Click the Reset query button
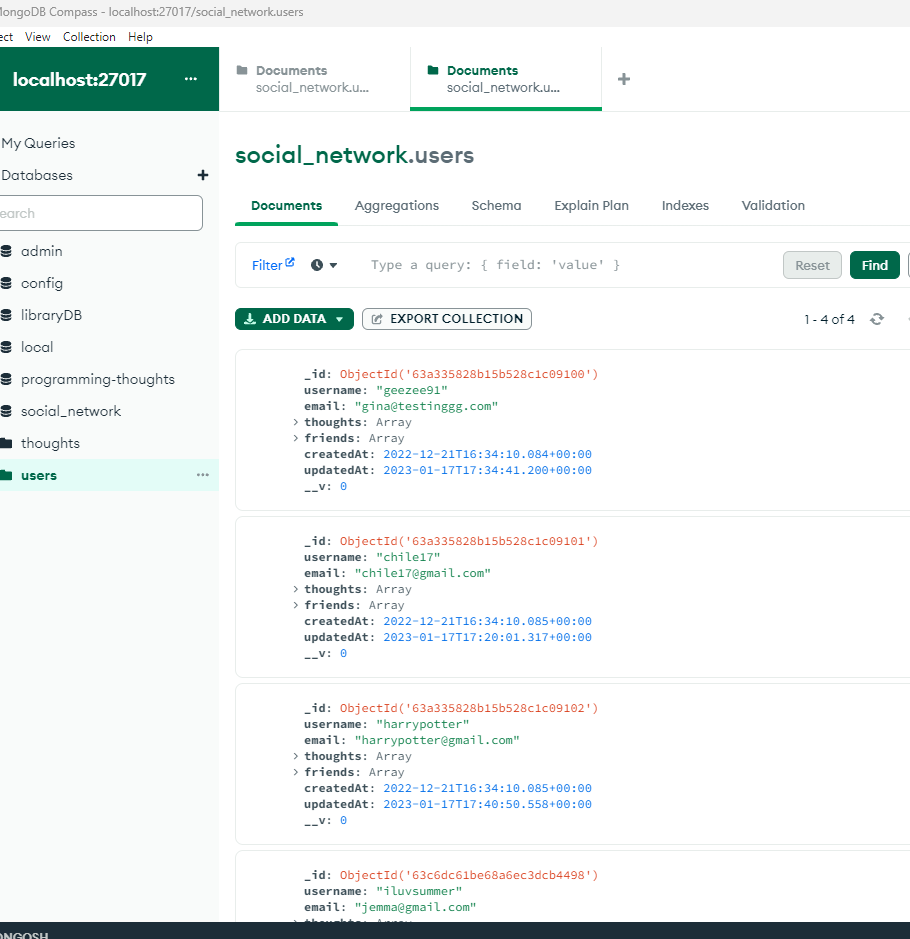The height and width of the screenshot is (939, 910). [x=812, y=265]
